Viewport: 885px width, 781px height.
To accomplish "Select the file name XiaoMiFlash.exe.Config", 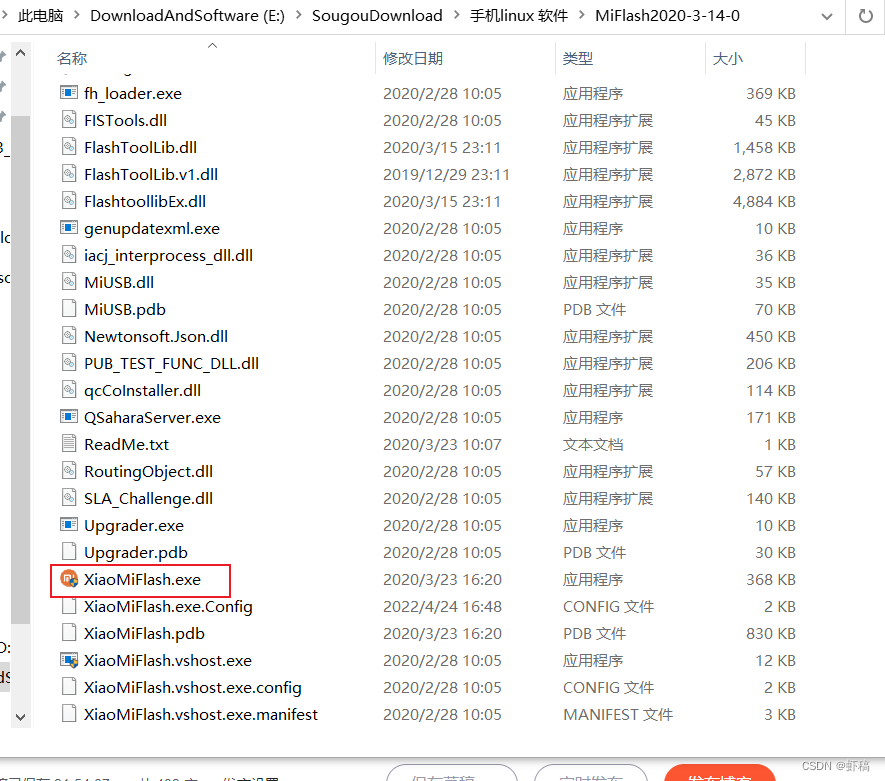I will click(x=168, y=607).
